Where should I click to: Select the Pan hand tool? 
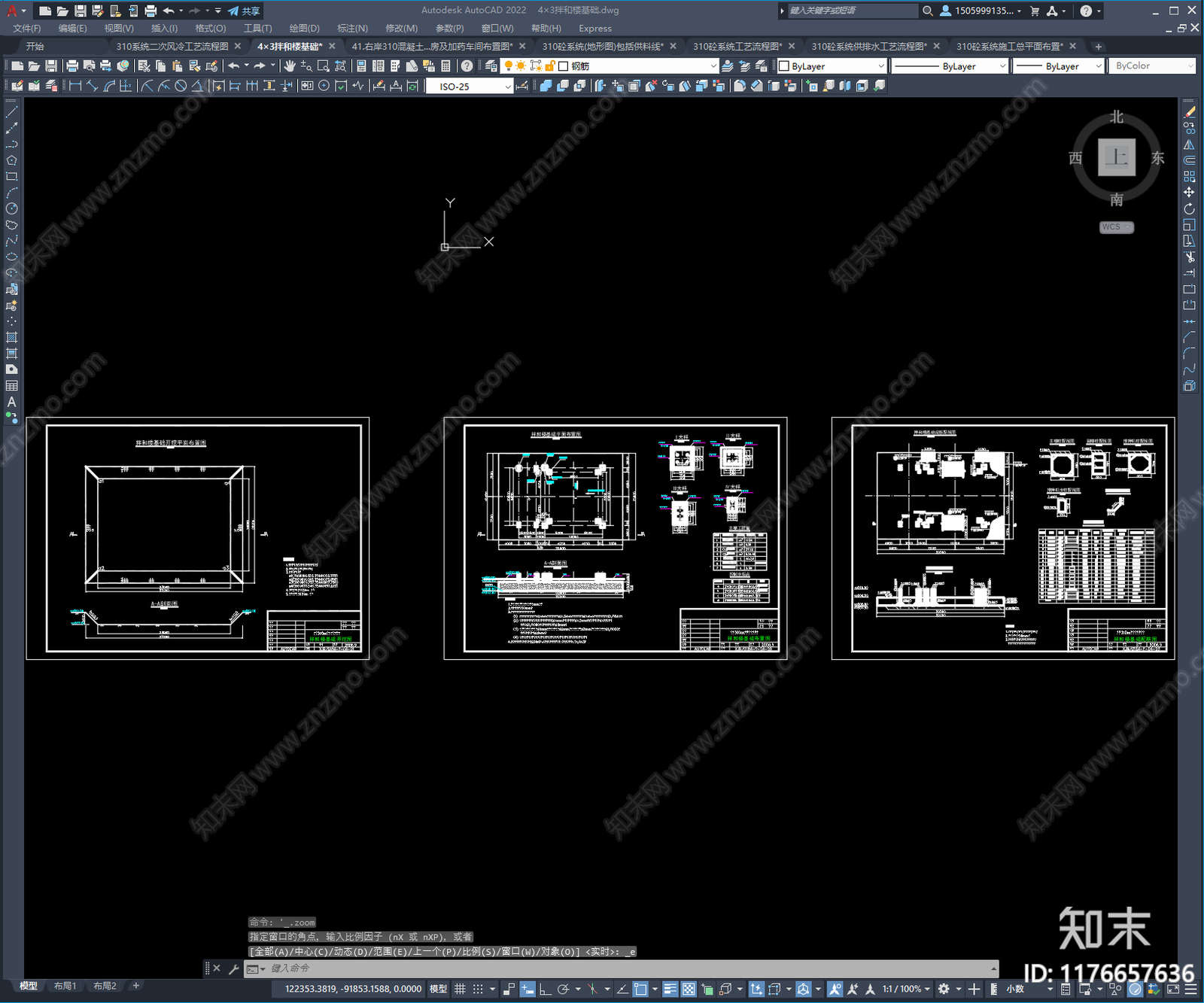(290, 66)
